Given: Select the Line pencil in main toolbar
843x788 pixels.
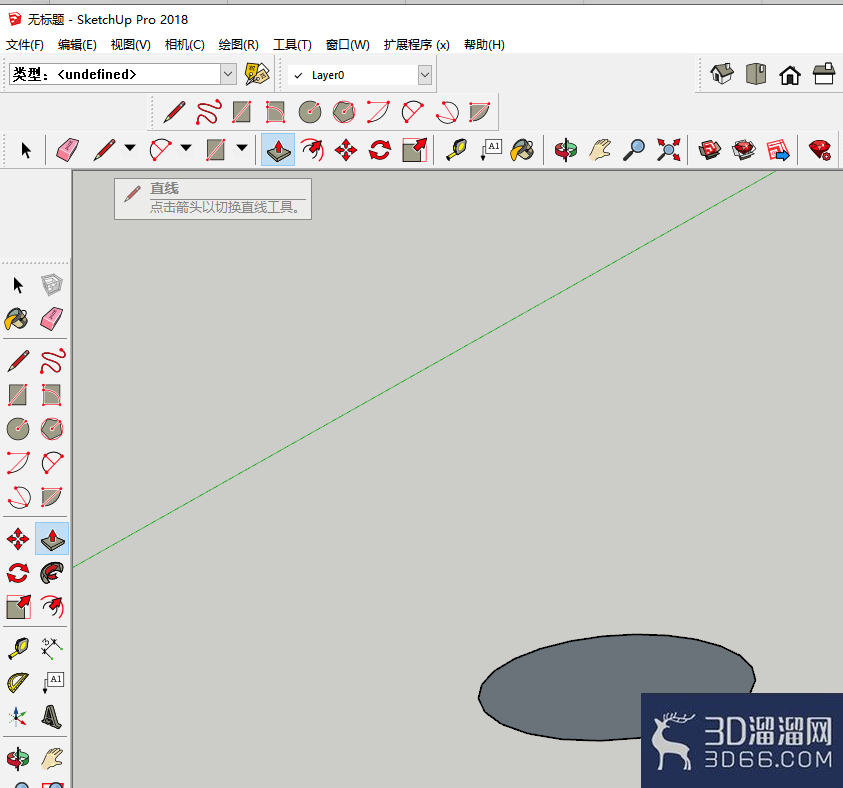Looking at the screenshot, I should pos(104,150).
